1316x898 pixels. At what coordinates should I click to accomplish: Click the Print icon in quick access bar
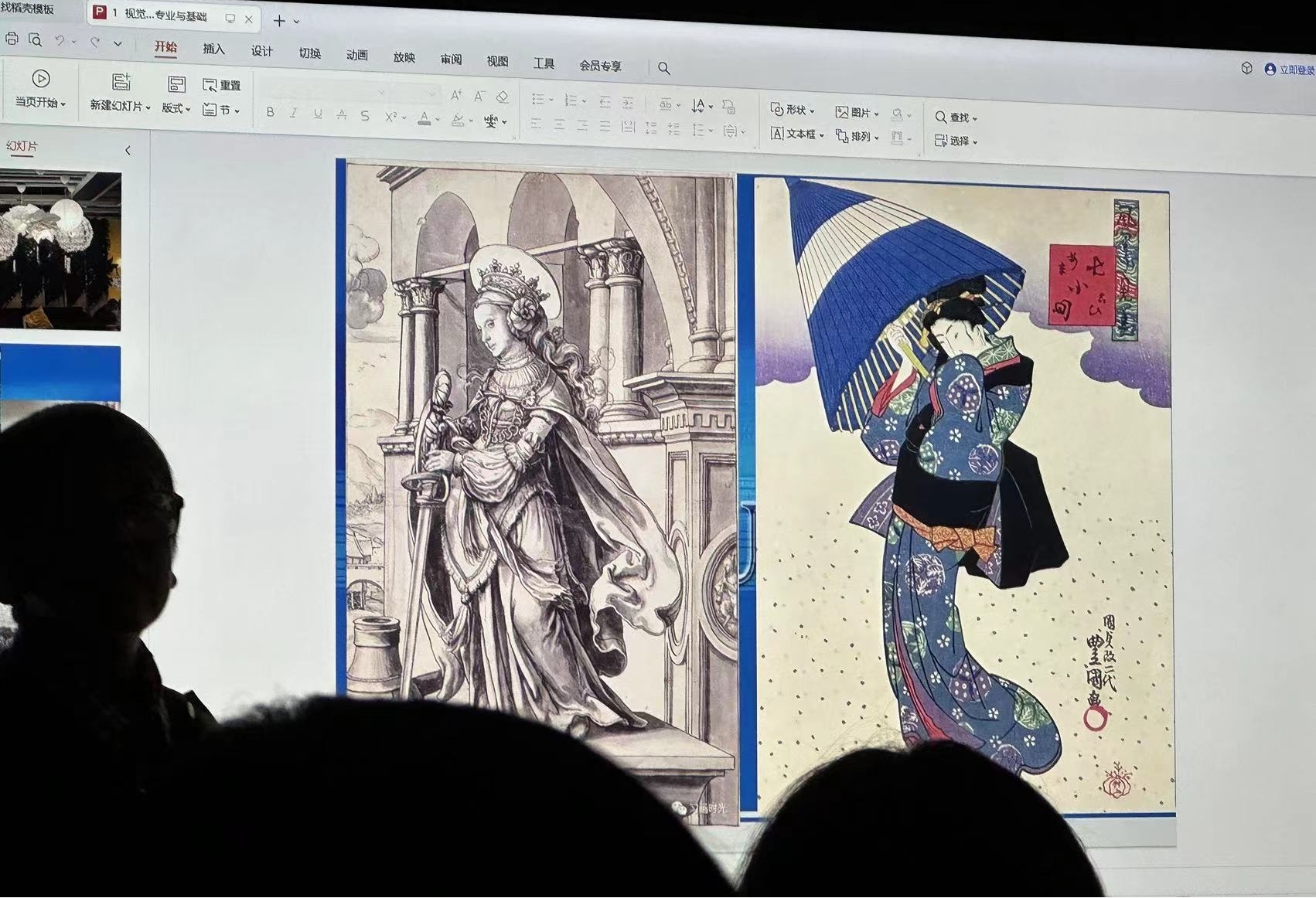[11, 39]
